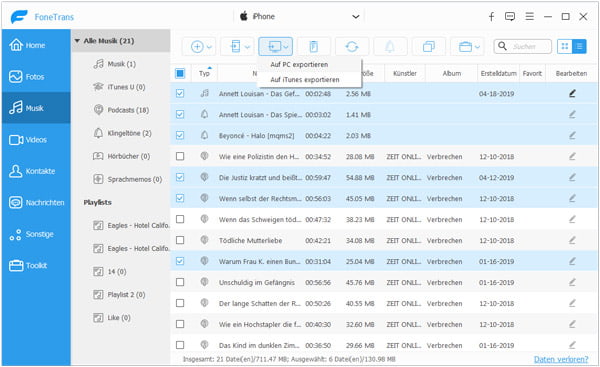
Task: Sort by the Typ column
Action: 204,73
